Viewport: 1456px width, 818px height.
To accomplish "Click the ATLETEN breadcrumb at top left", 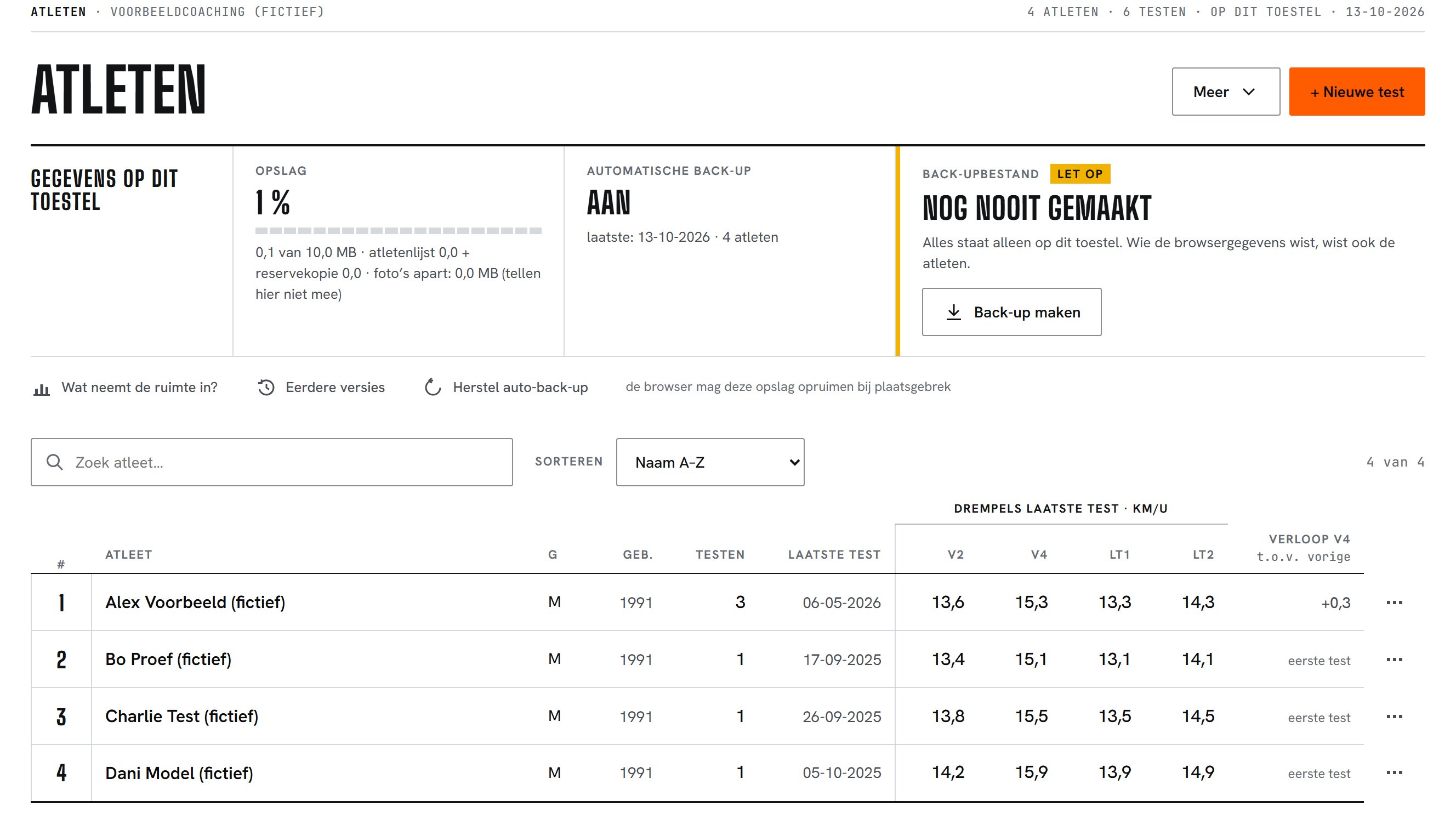I will (x=58, y=12).
